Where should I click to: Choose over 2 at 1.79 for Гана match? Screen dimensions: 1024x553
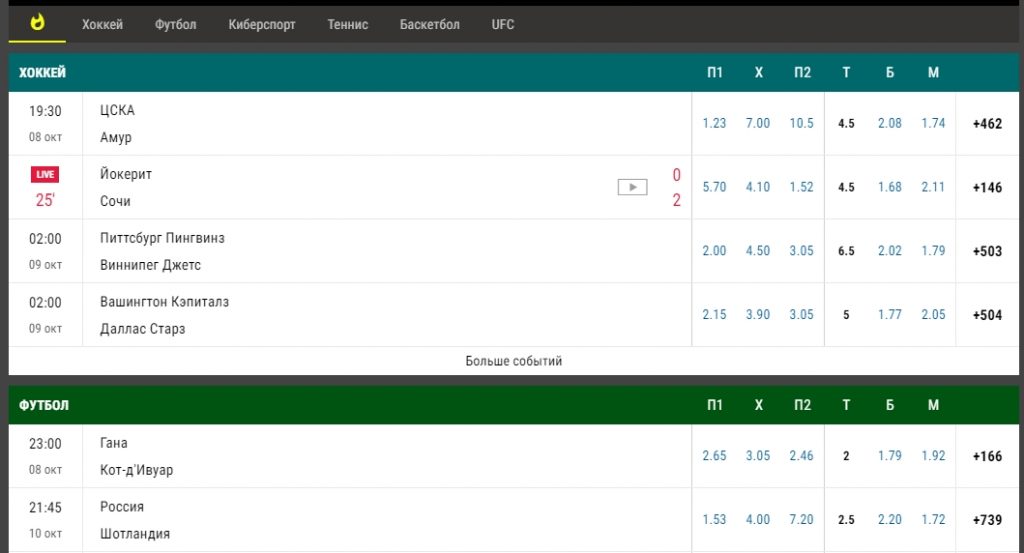[x=889, y=456]
